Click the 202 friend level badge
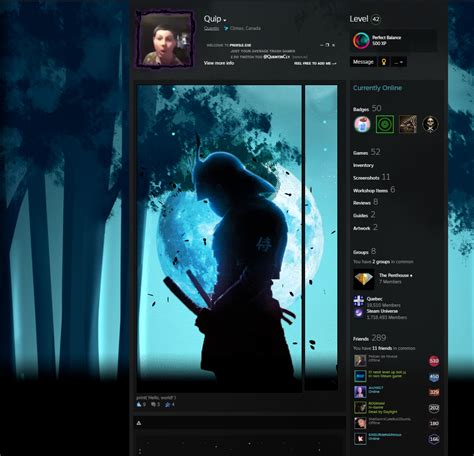This screenshot has height=456, width=474. (x=434, y=408)
